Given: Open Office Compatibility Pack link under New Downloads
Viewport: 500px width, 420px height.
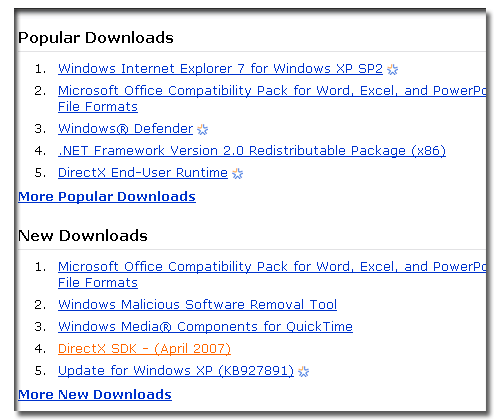Looking at the screenshot, I should (x=272, y=275).
